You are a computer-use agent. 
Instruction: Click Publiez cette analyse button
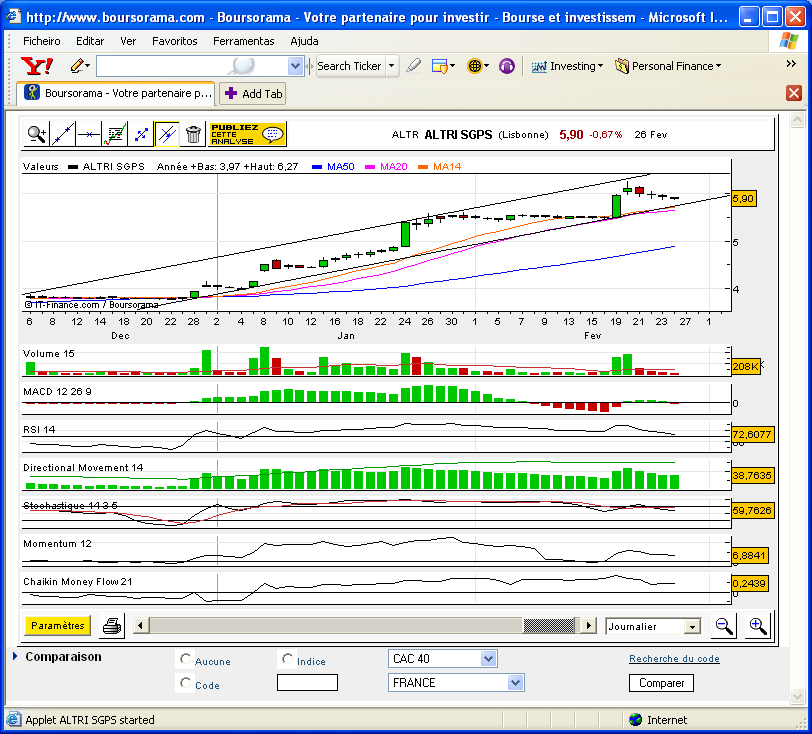pos(248,135)
